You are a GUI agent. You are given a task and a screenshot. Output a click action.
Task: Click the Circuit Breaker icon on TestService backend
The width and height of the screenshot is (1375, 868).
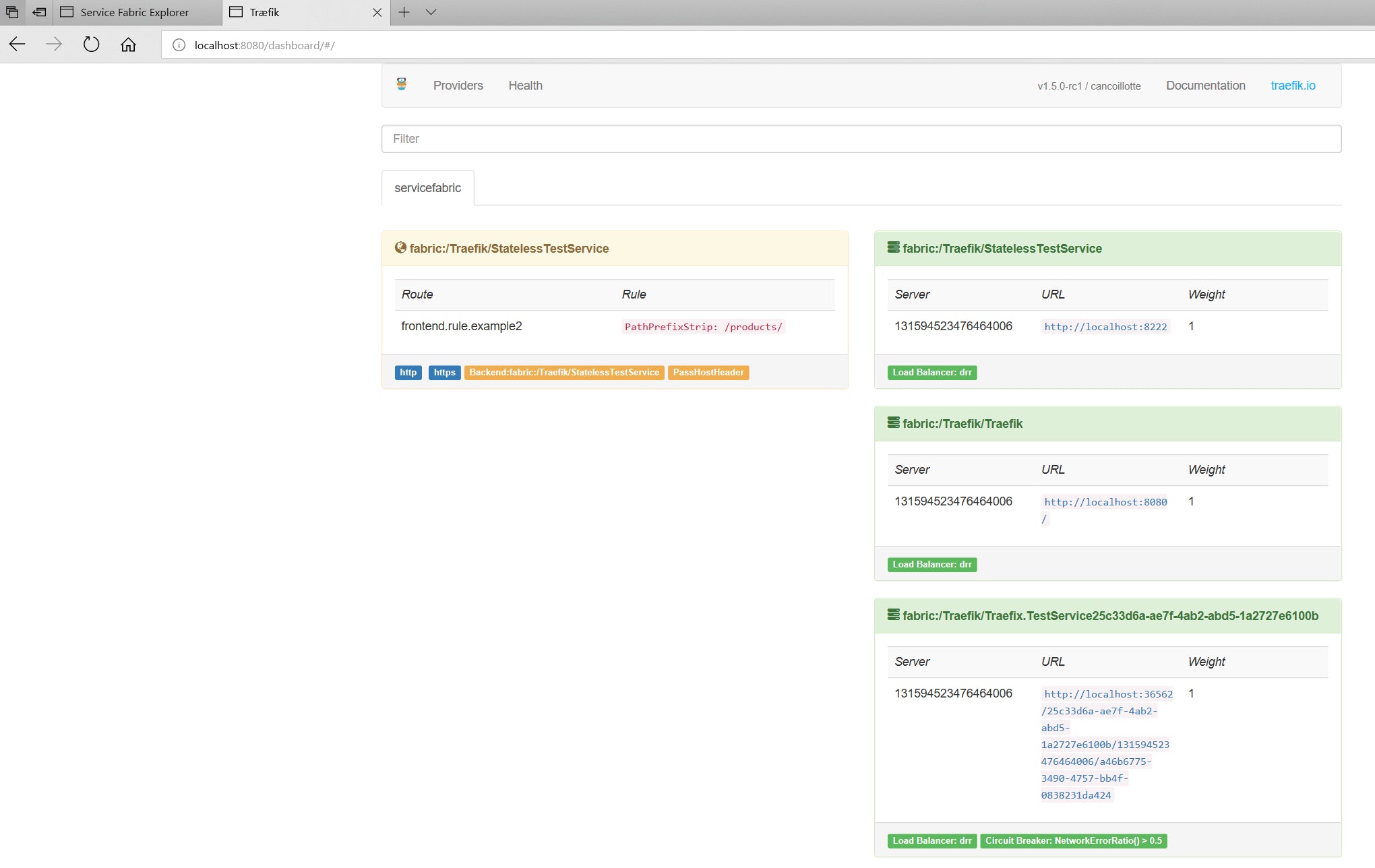coord(1073,840)
